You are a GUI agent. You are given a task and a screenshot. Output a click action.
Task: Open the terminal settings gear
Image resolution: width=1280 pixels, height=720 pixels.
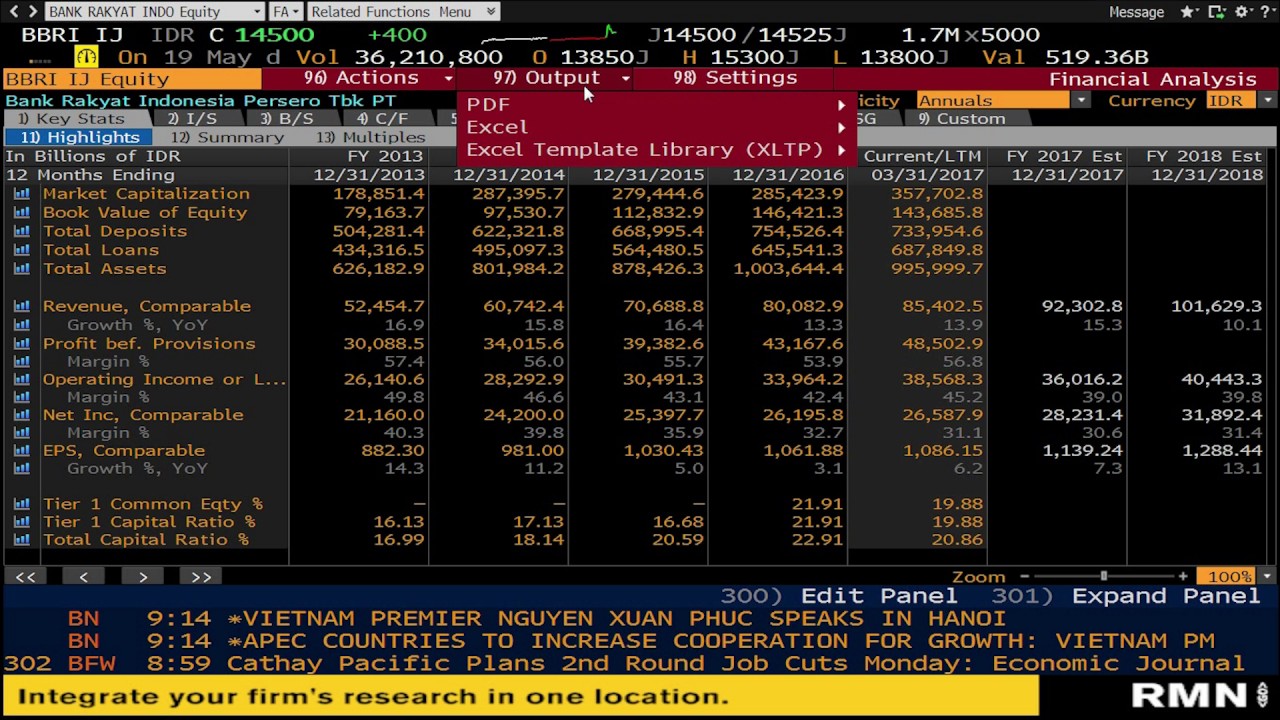[x=1245, y=12]
